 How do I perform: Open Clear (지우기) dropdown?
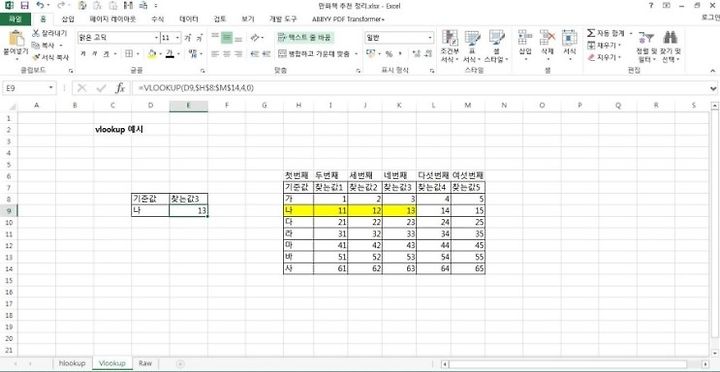[x=605, y=57]
